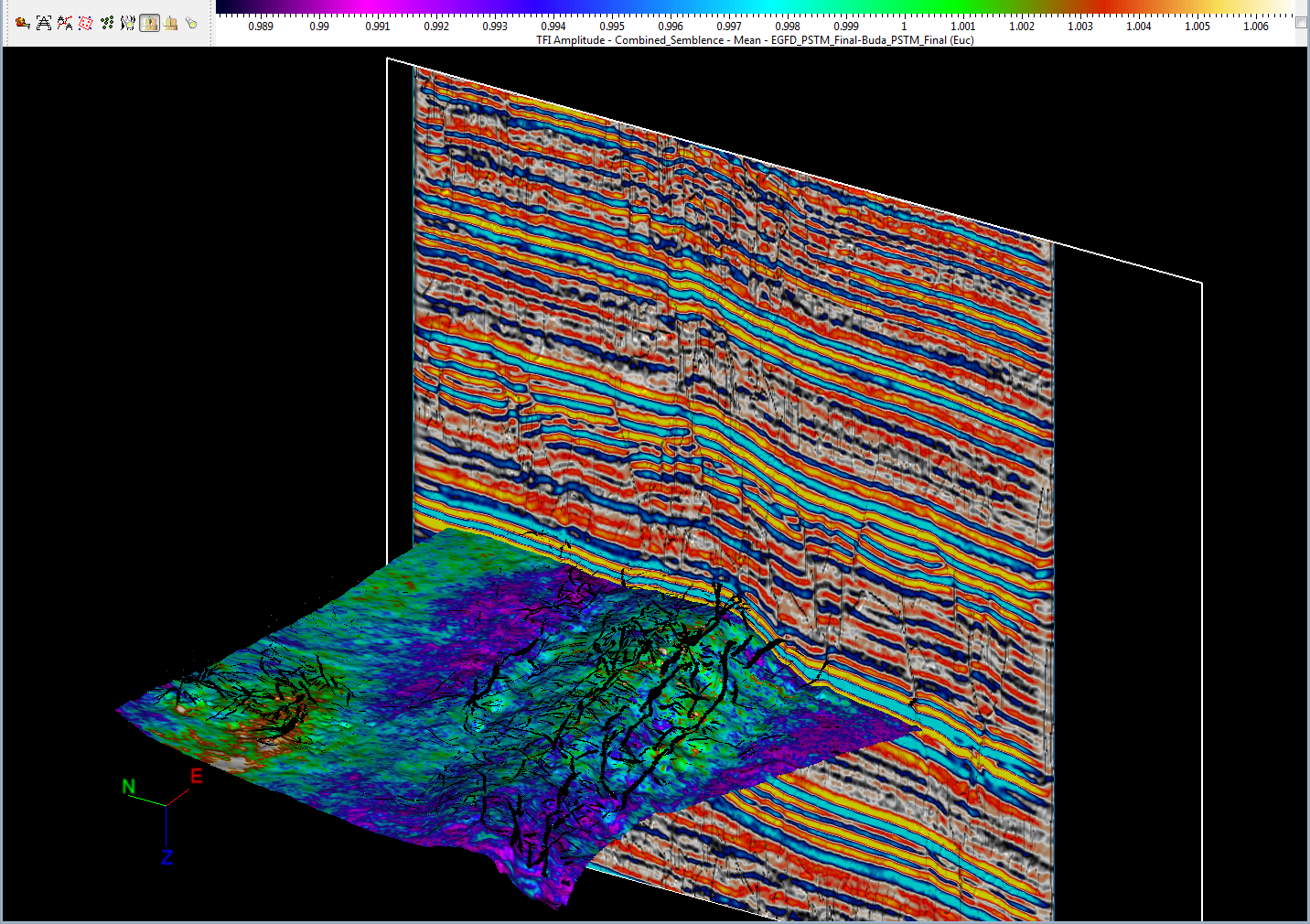Image resolution: width=1310 pixels, height=924 pixels.
Task: Click the annotation arrows text icon
Action: (65, 23)
